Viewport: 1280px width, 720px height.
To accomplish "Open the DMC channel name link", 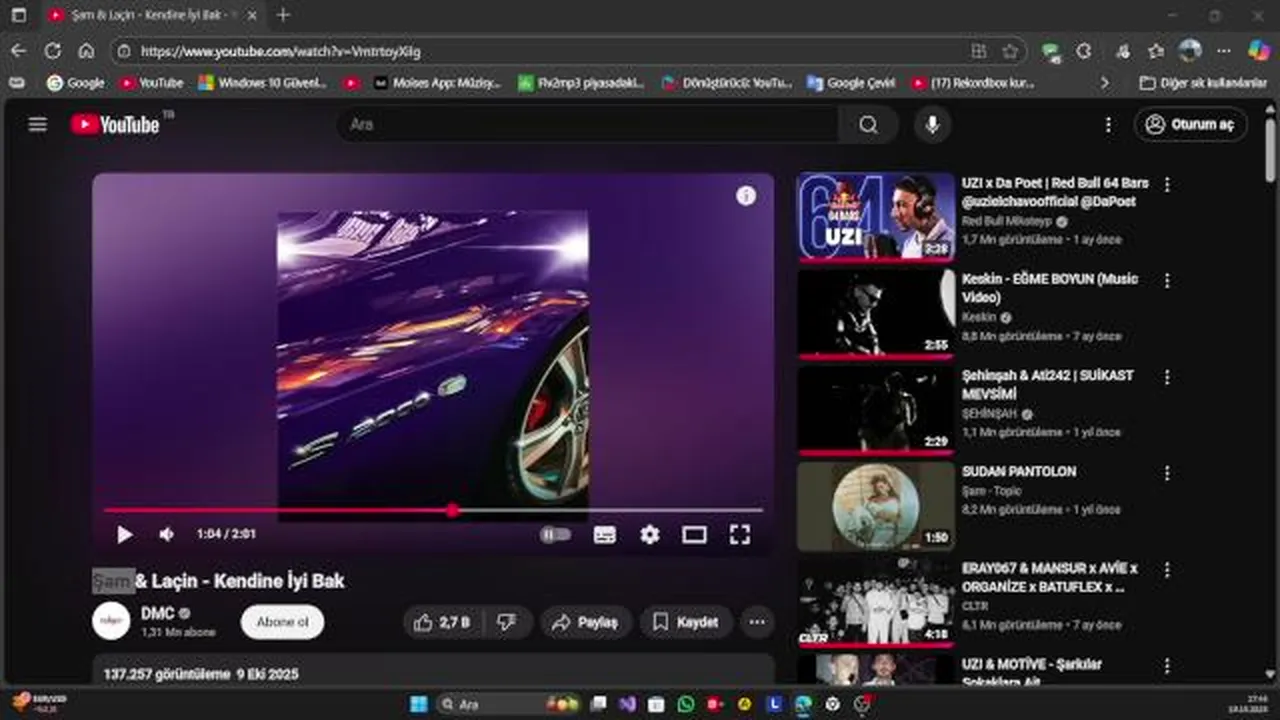I will tap(158, 613).
